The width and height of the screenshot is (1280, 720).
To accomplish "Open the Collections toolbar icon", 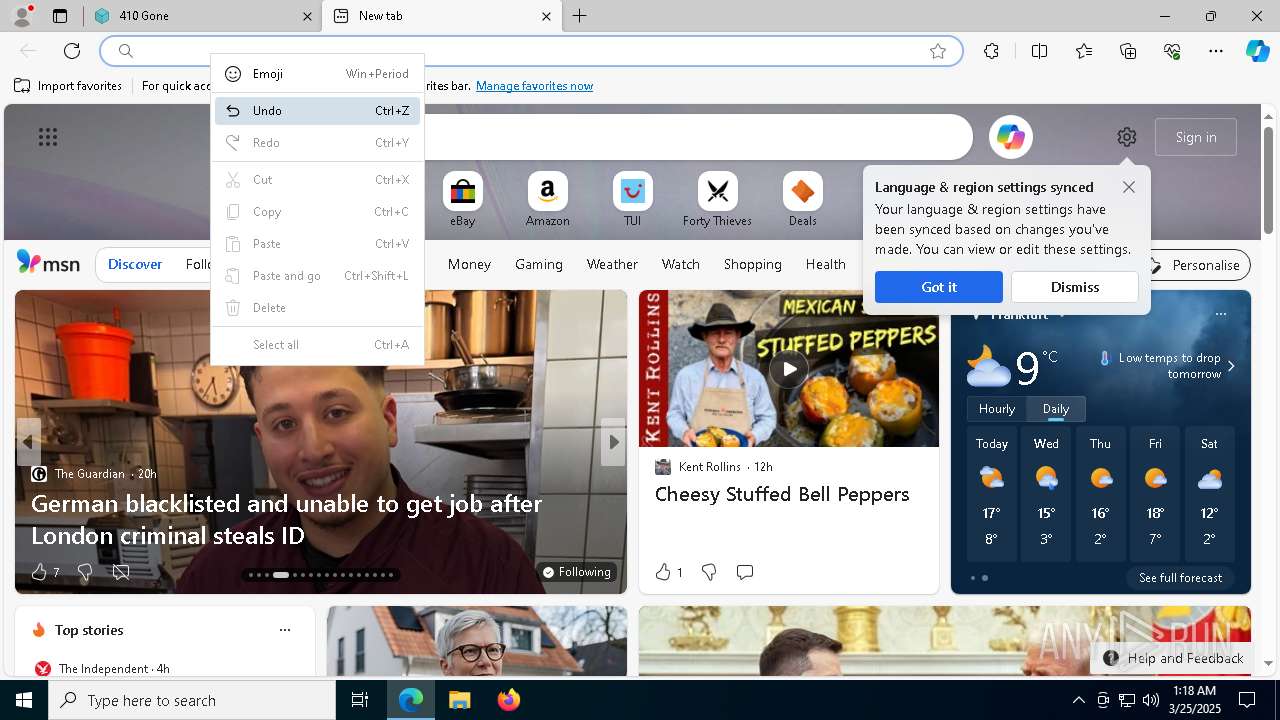I will coord(1128,51).
